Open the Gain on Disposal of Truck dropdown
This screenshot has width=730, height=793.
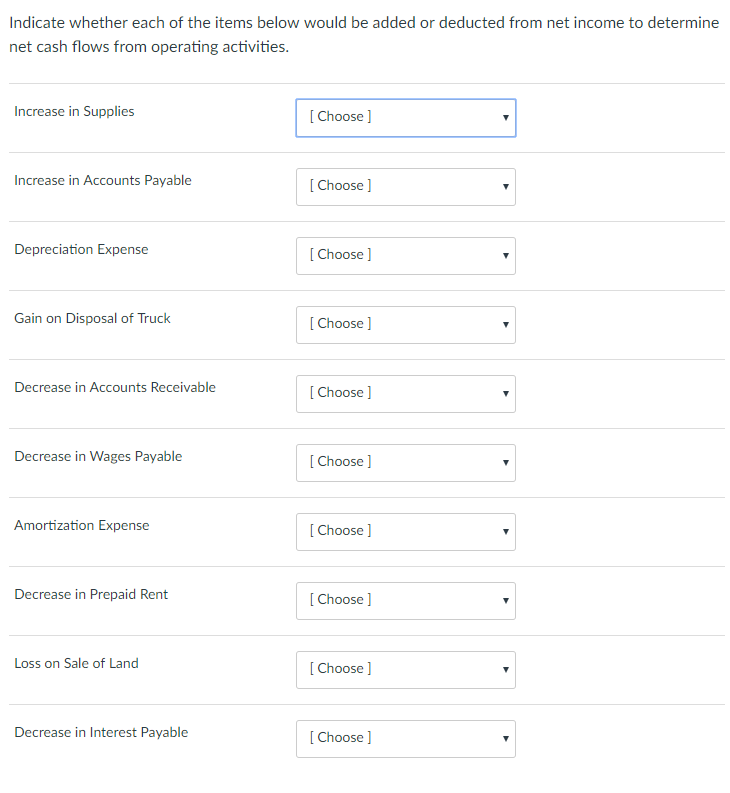[405, 324]
